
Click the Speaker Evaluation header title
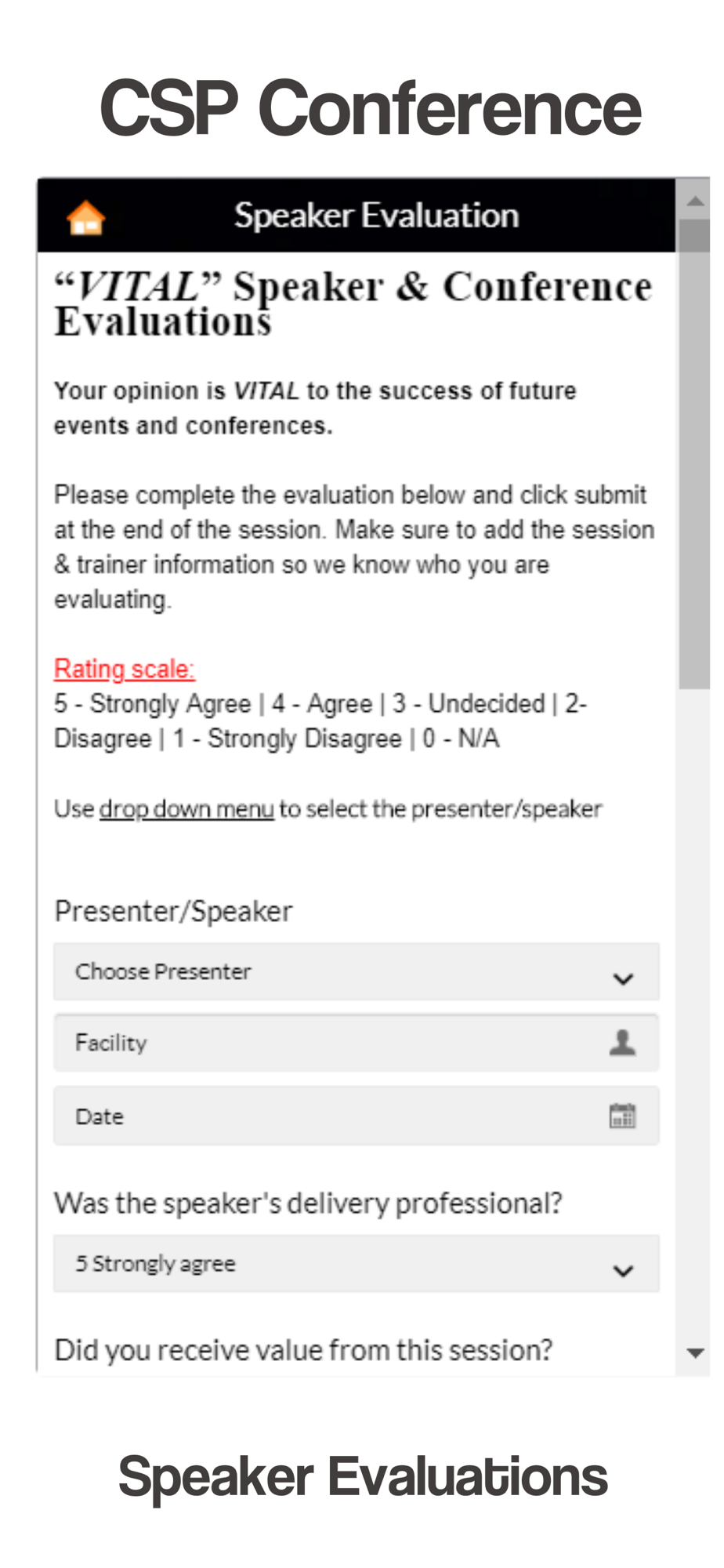coord(376,216)
